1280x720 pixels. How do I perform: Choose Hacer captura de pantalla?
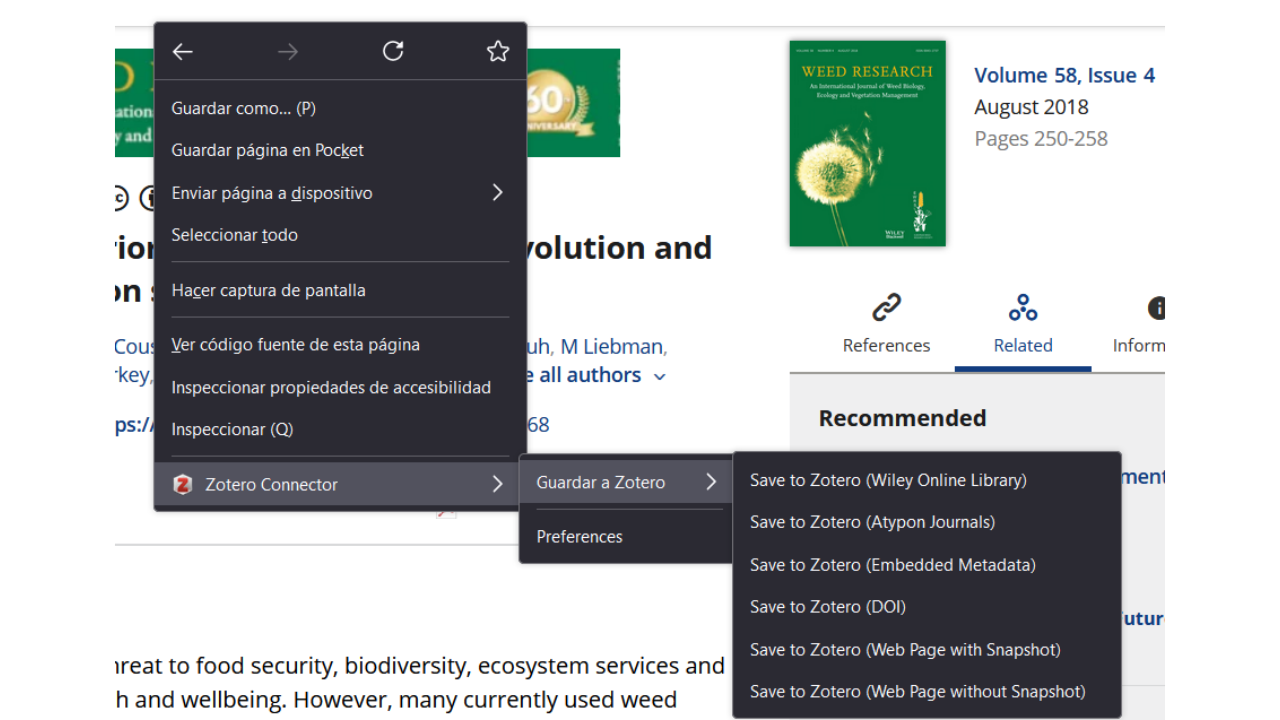pyautogui.click(x=268, y=290)
